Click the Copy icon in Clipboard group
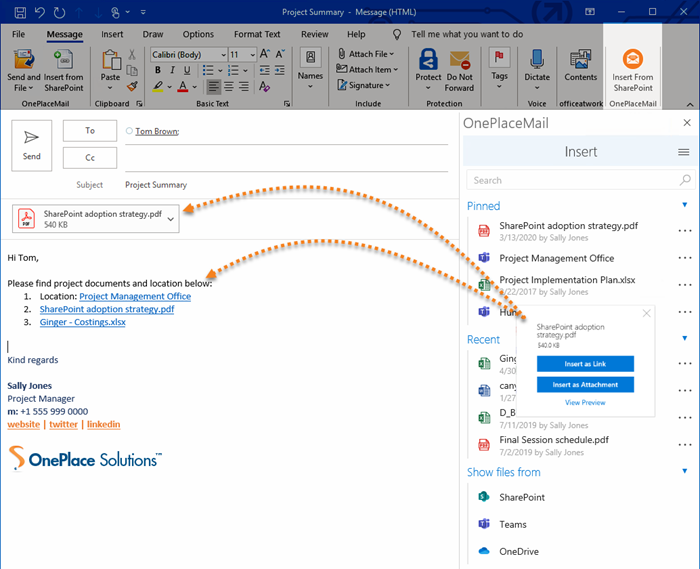This screenshot has height=569, width=700. pos(132,70)
